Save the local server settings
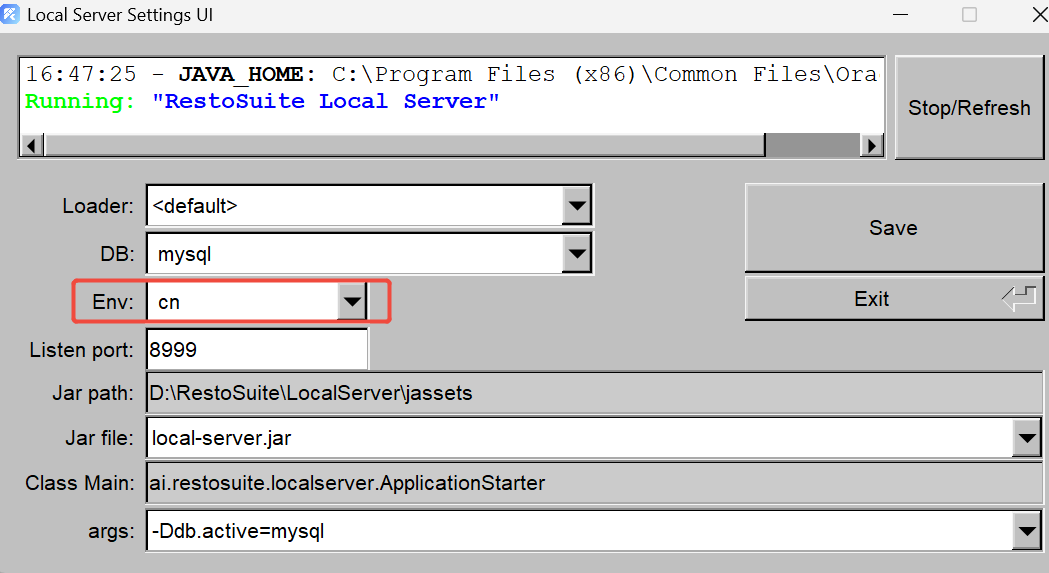Screen dimensions: 1049x573 coord(894,228)
